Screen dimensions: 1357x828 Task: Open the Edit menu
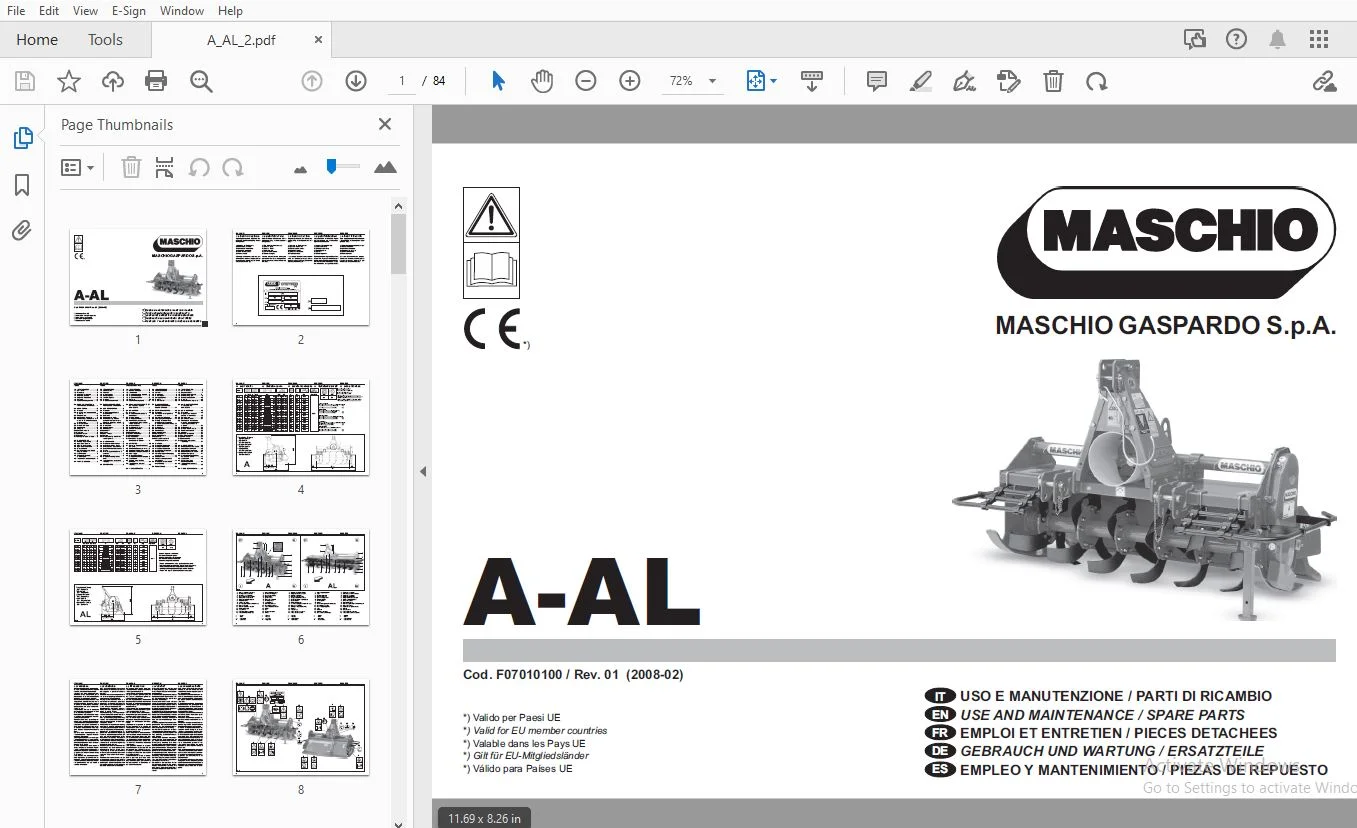[x=49, y=11]
